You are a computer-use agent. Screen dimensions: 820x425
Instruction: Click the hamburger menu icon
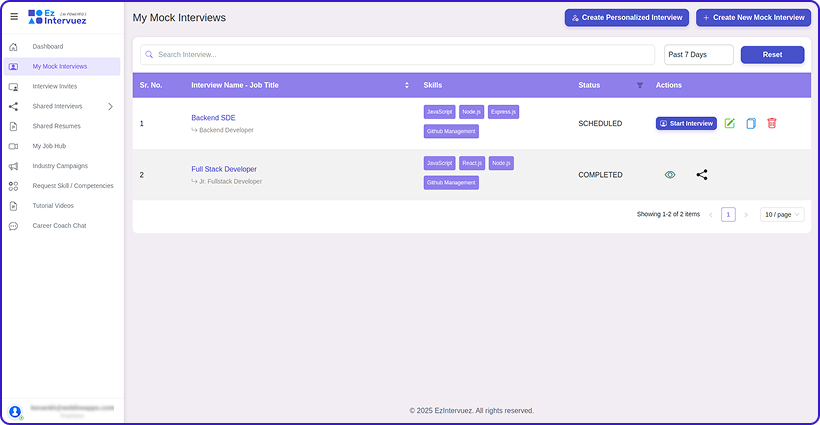pyautogui.click(x=14, y=17)
